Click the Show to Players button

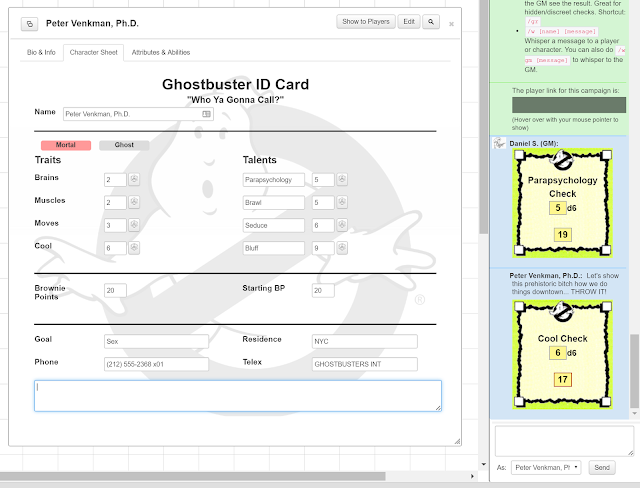pos(366,22)
